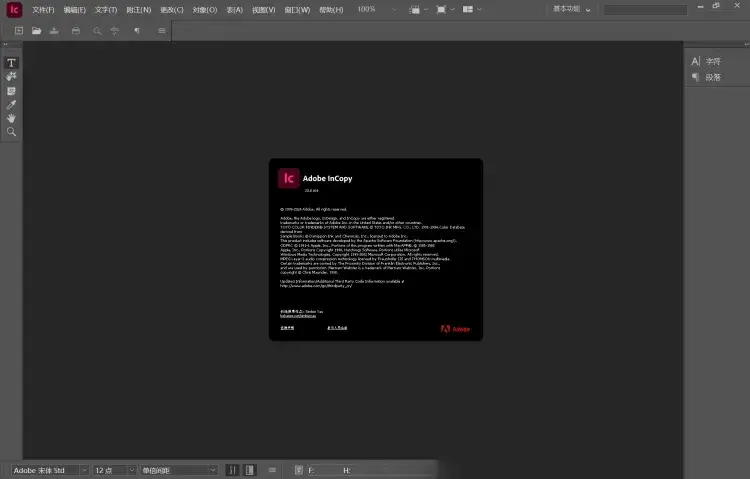Select the Note tool in the toolbox
This screenshot has width=750, height=479.
pyautogui.click(x=11, y=91)
